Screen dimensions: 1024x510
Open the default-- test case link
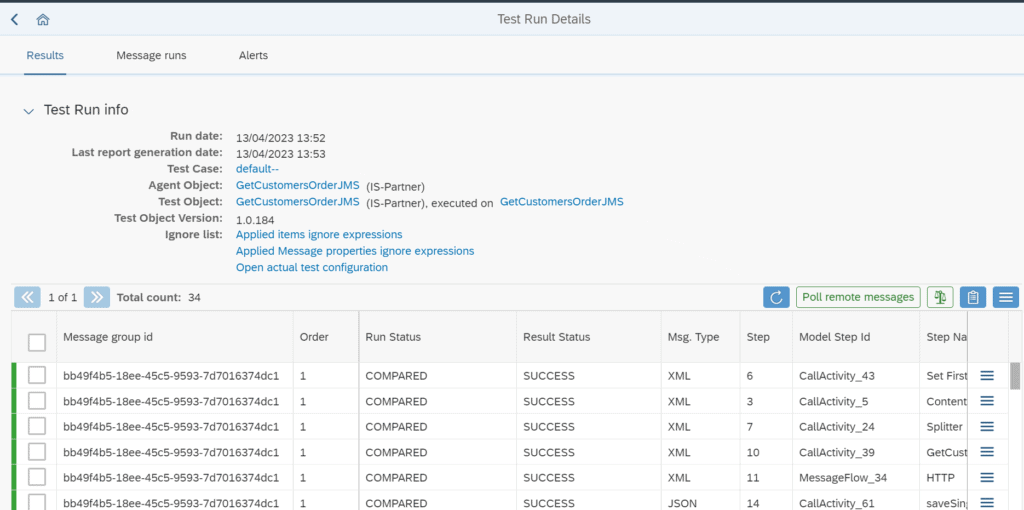[257, 169]
